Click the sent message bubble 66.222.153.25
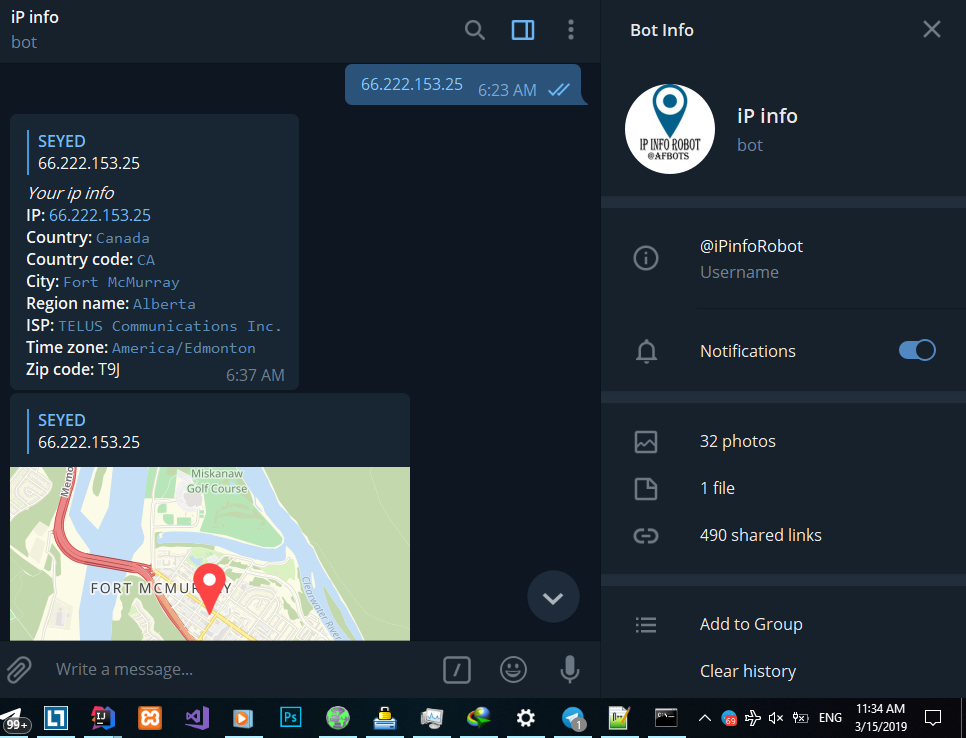The width and height of the screenshot is (966, 738). coord(463,85)
